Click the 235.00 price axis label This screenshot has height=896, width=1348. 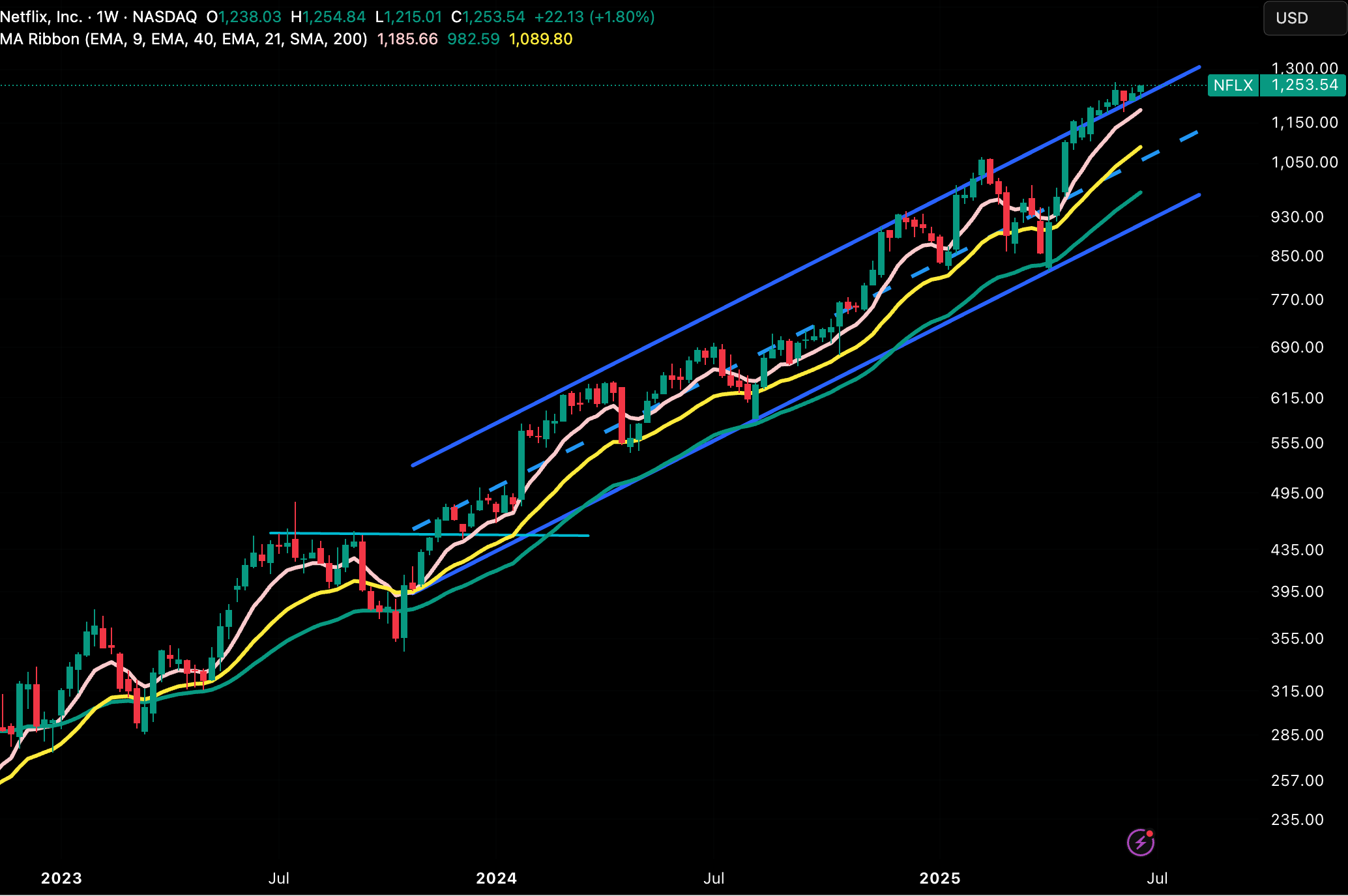coord(1297,820)
